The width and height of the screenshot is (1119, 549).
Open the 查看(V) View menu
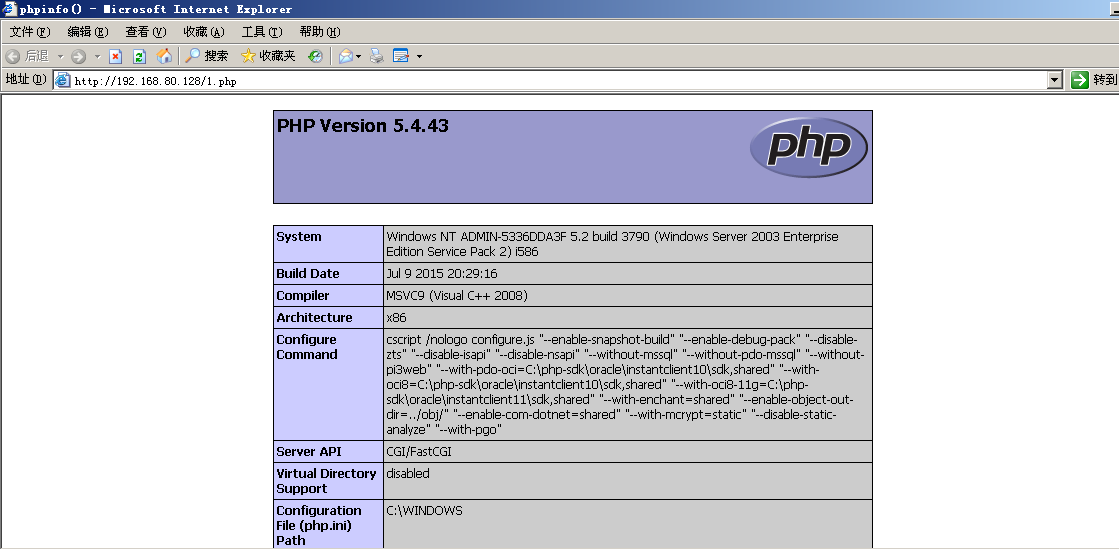tap(146, 31)
